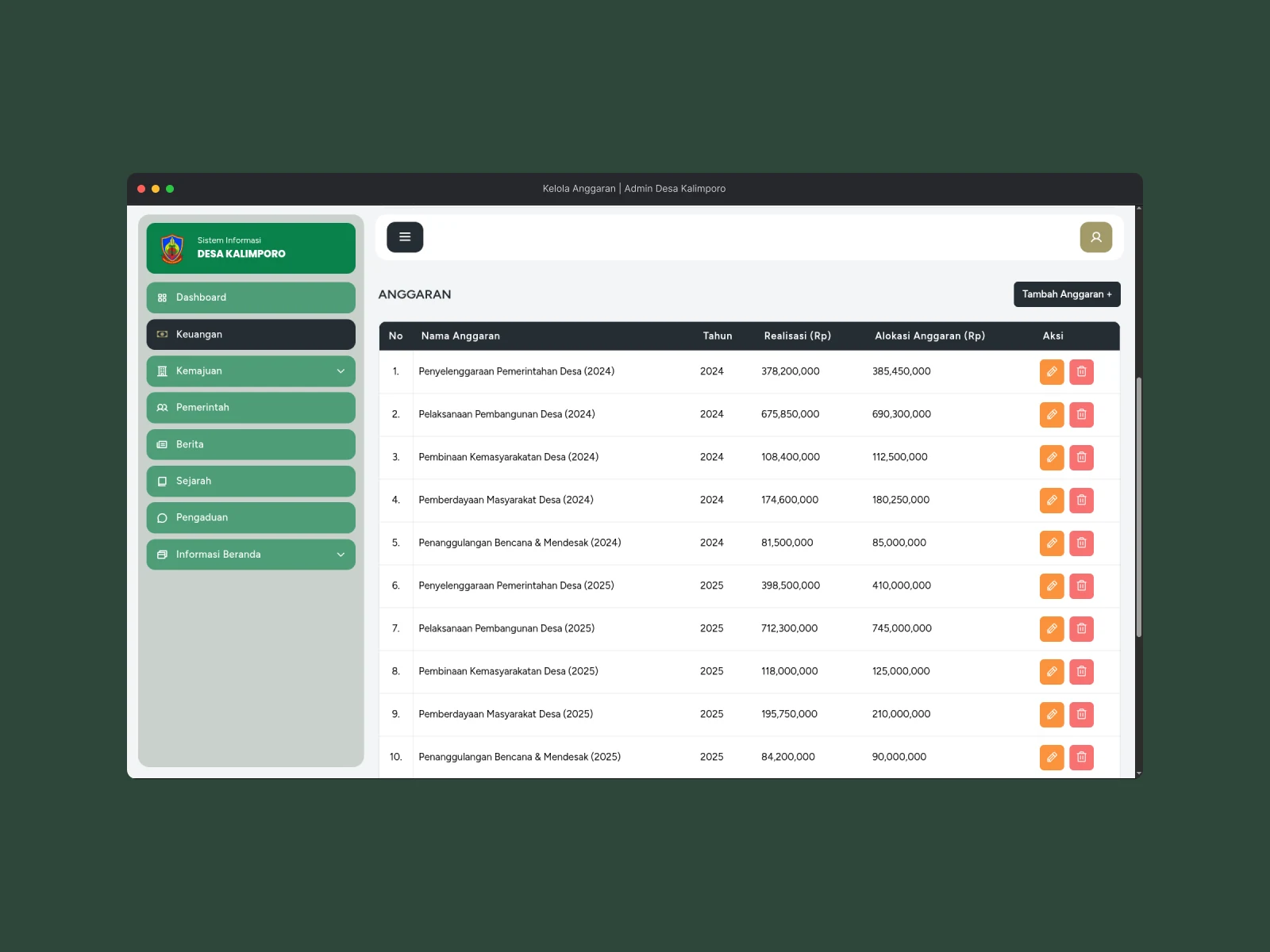Delete Pembinaan Kemasyarakatan Desa (2025) row
Viewport: 1270px width, 952px height.
click(x=1081, y=672)
